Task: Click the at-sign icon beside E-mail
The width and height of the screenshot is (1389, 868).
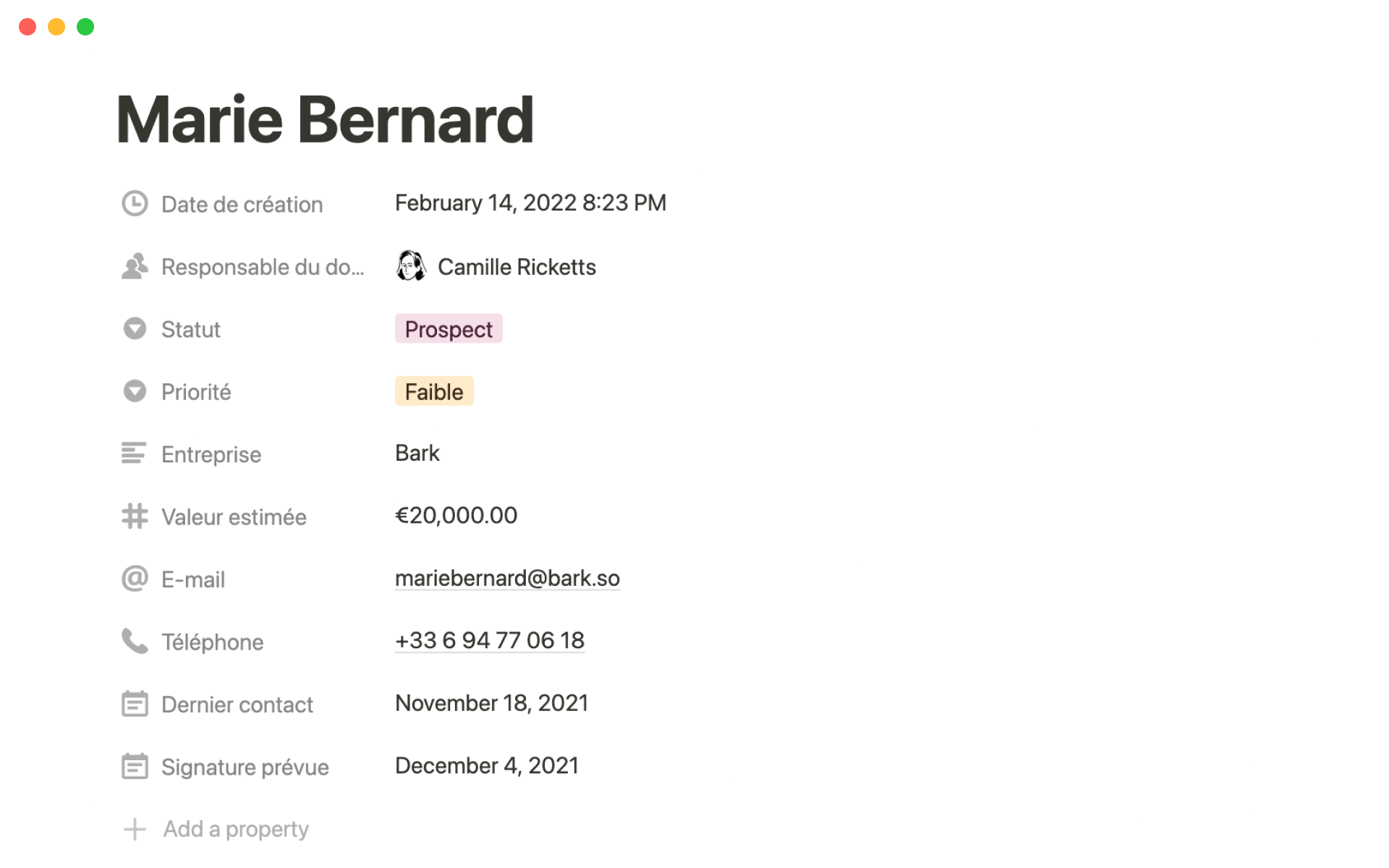Action: [x=135, y=579]
